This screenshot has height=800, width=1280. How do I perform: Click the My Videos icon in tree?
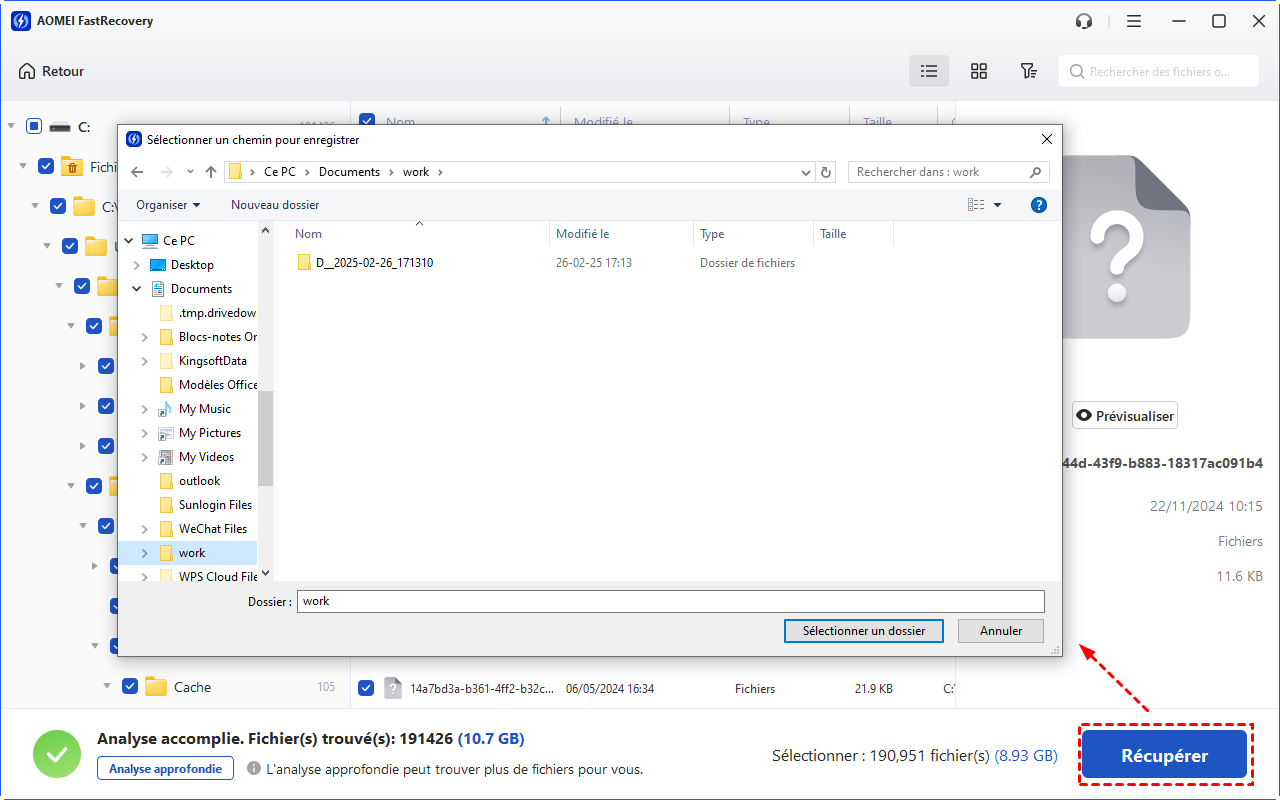pos(166,457)
